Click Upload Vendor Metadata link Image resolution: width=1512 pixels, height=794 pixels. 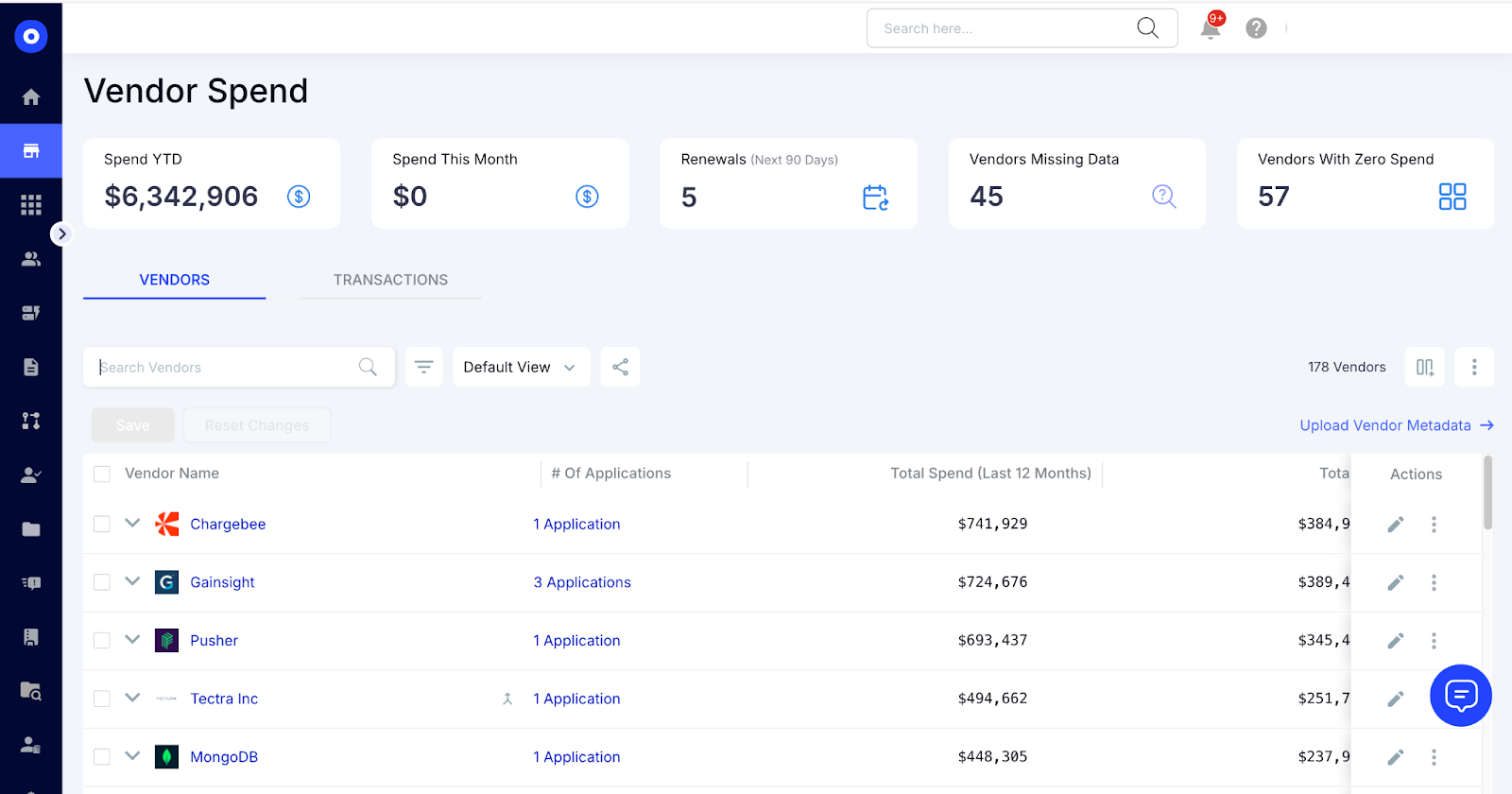pos(1397,425)
